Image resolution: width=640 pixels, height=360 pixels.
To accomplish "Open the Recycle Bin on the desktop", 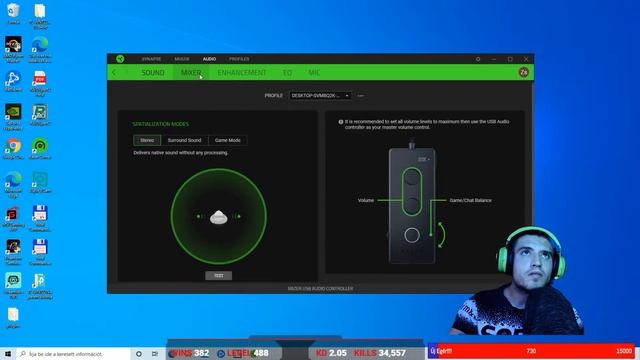I will pos(13,12).
